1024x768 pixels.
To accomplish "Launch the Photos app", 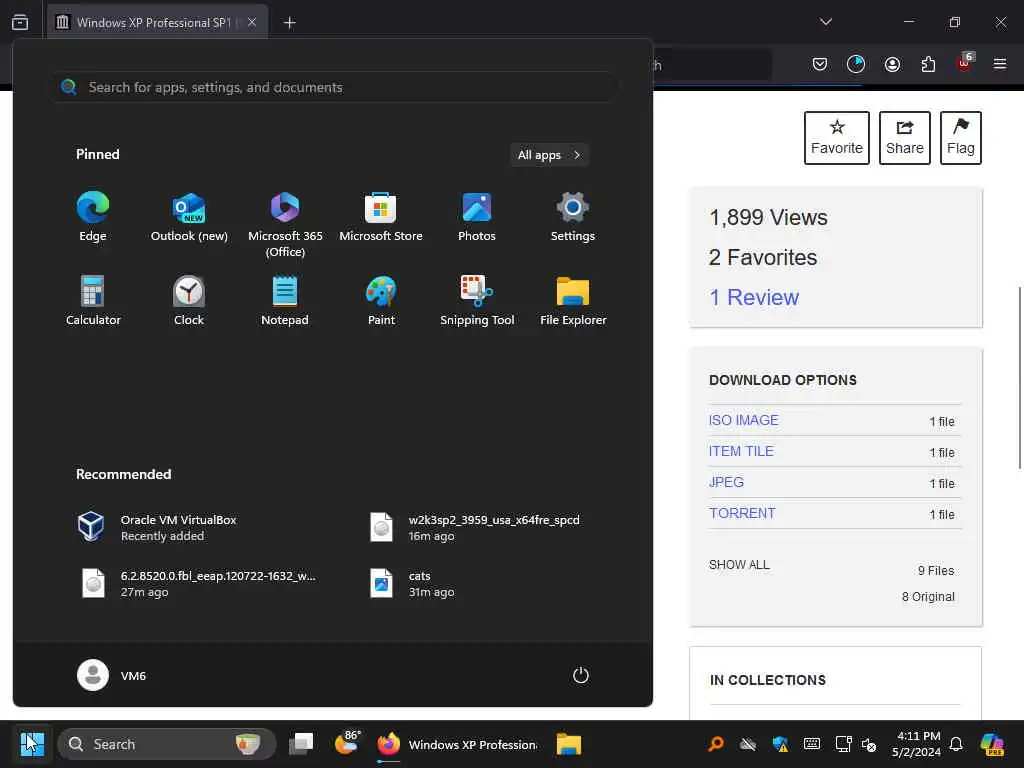I will tap(477, 217).
